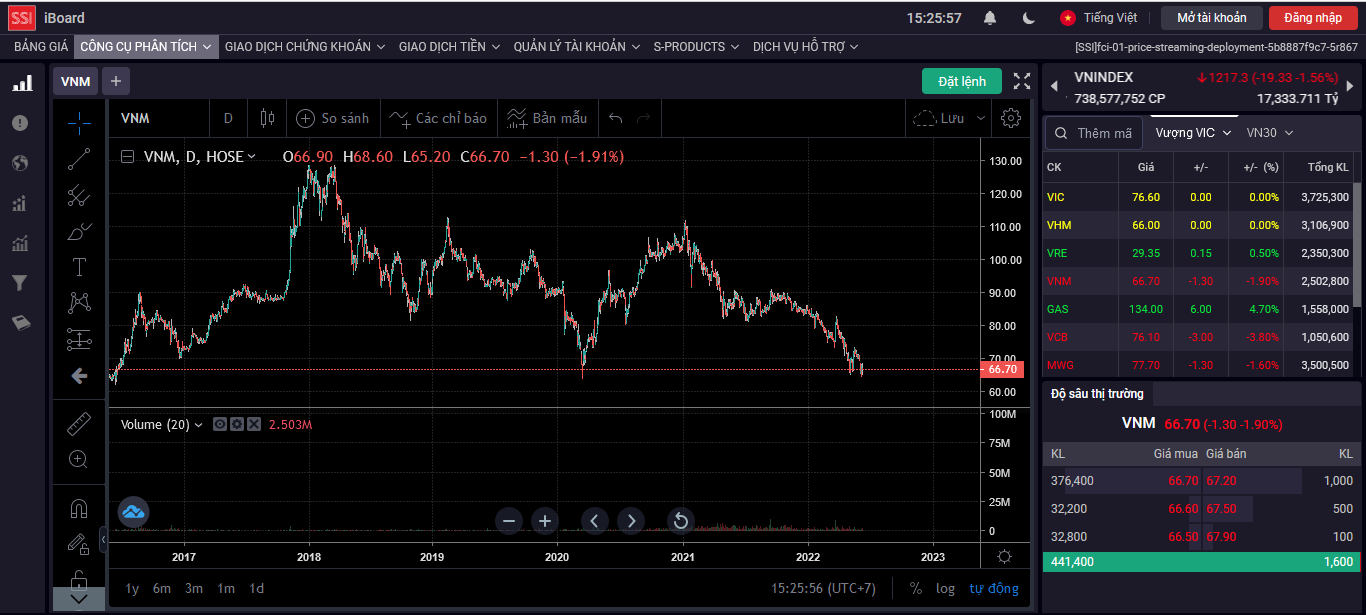This screenshot has width=1366, height=615.
Task: Open S-PRODUCTS menu
Action: (x=696, y=47)
